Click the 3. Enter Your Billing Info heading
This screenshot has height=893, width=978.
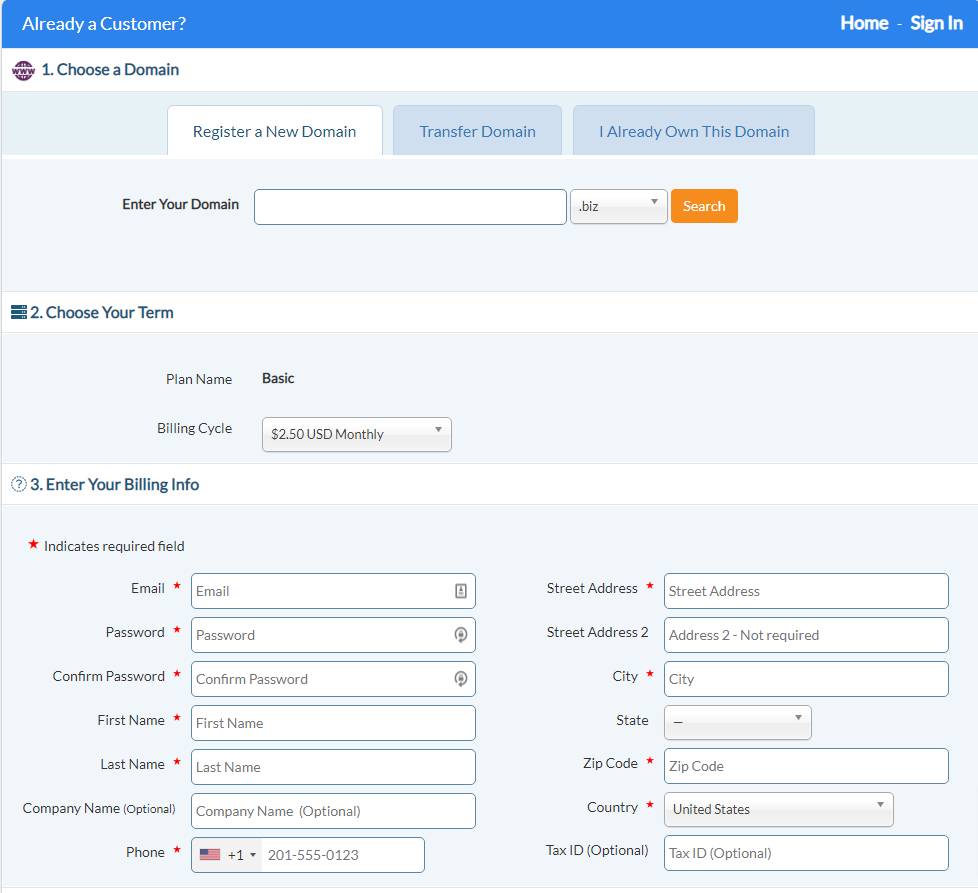[115, 485]
